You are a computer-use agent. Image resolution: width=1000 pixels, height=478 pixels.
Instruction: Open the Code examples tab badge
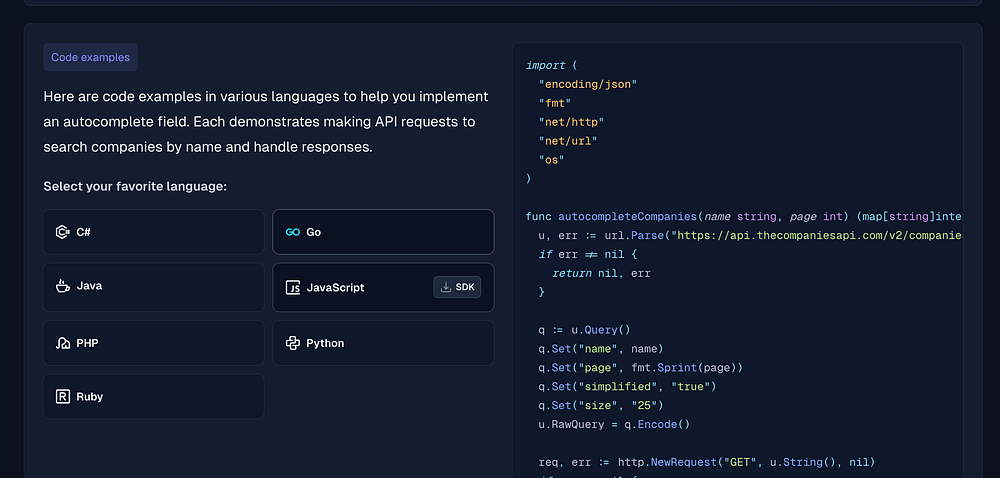pos(90,57)
